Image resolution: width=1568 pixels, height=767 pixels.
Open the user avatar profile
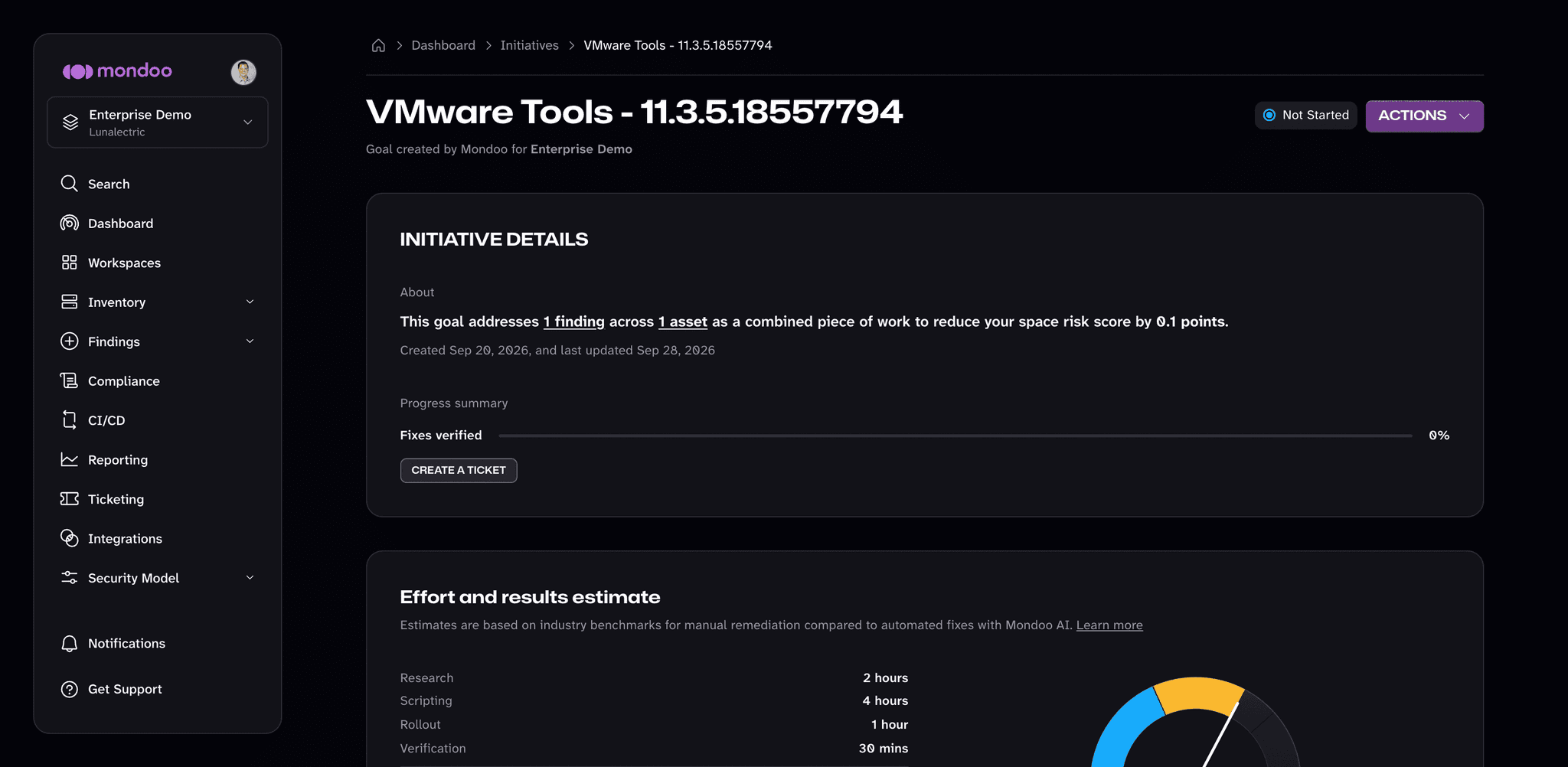tap(243, 72)
